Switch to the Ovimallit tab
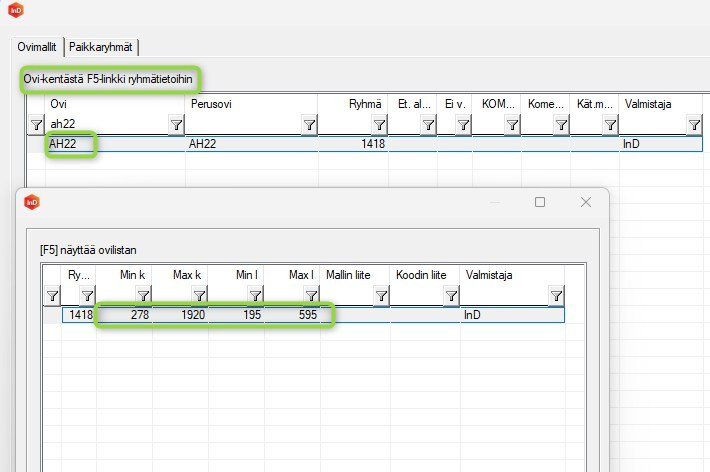Image resolution: width=710 pixels, height=472 pixels. point(37,47)
